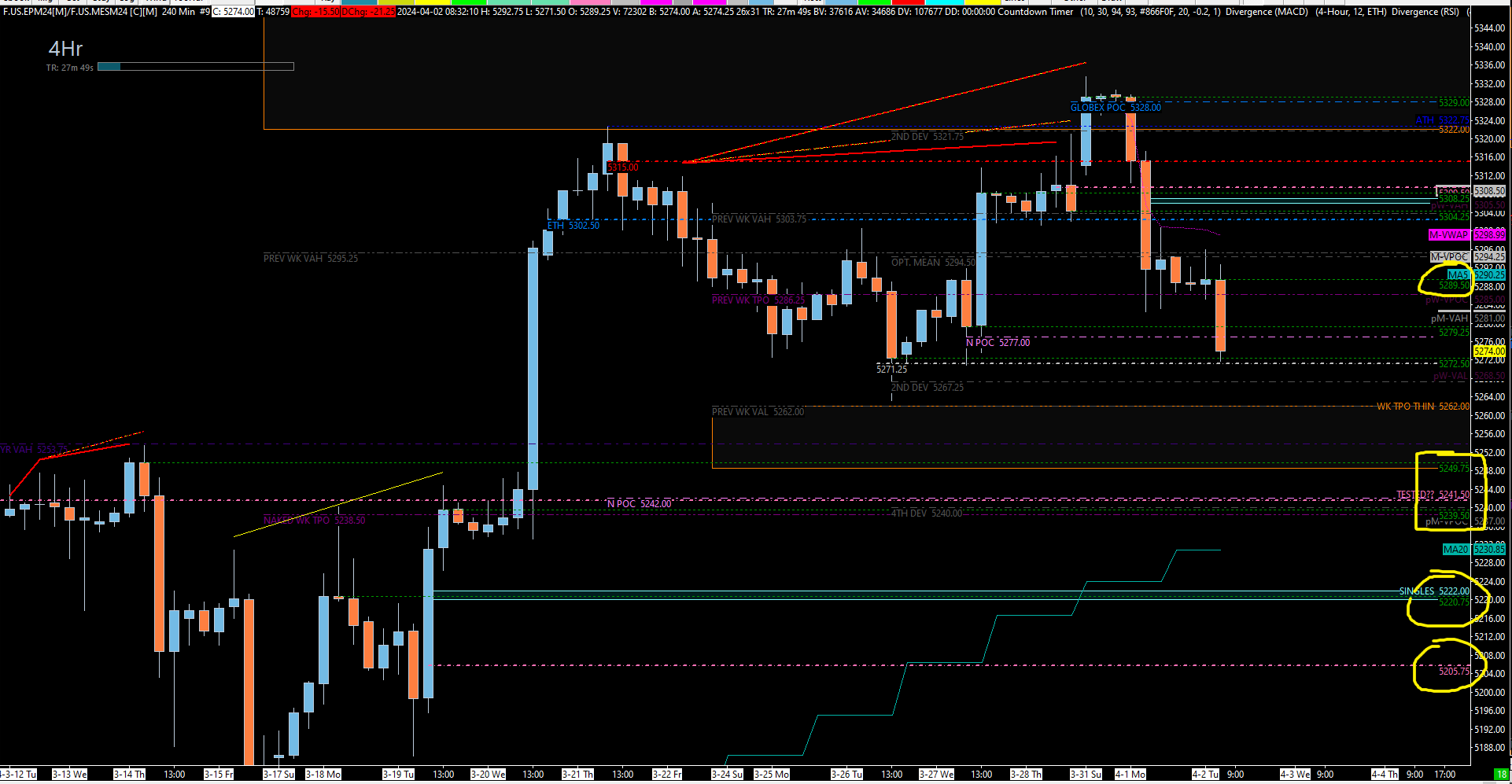This screenshot has height=784, width=1512.
Task: Select the NAKED WK TPO 5238.50 label
Action: [x=314, y=521]
